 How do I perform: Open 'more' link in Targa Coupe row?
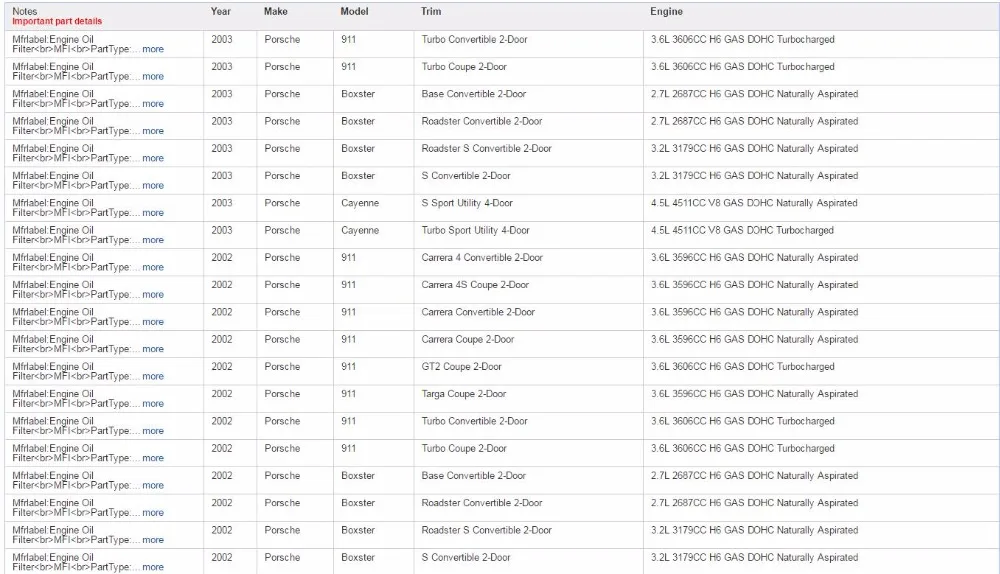[x=153, y=404]
